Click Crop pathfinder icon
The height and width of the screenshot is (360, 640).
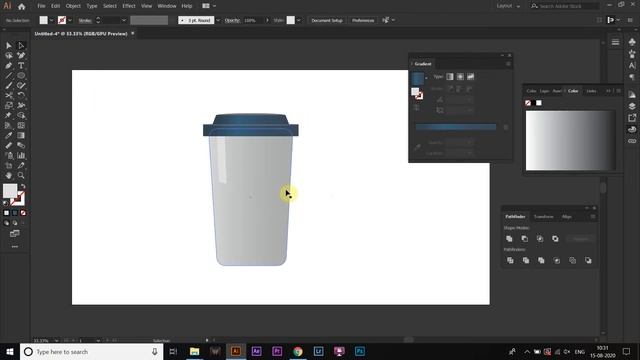tap(557, 260)
